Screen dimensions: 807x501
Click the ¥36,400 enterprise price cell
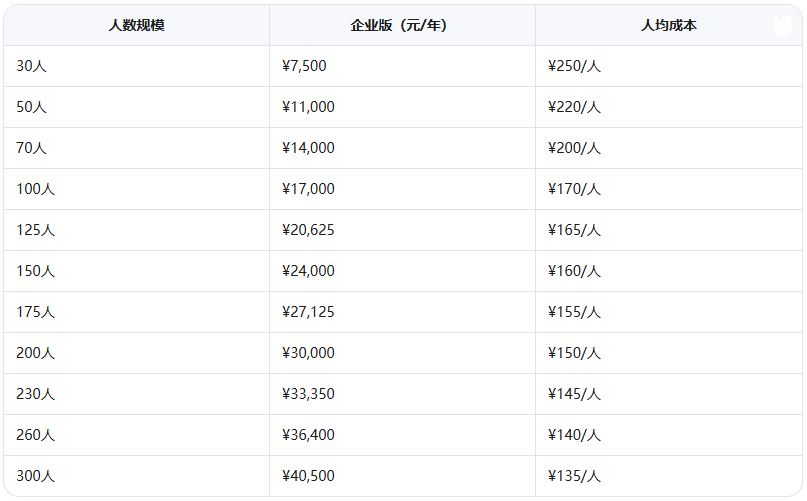tap(402, 435)
